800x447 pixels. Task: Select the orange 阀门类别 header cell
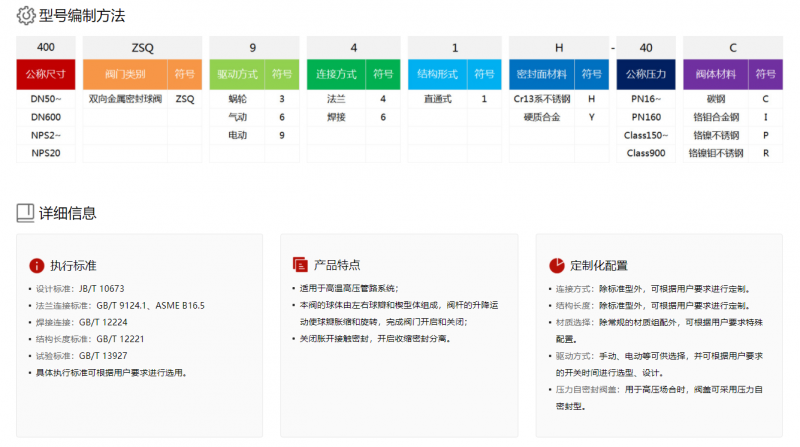click(x=125, y=74)
